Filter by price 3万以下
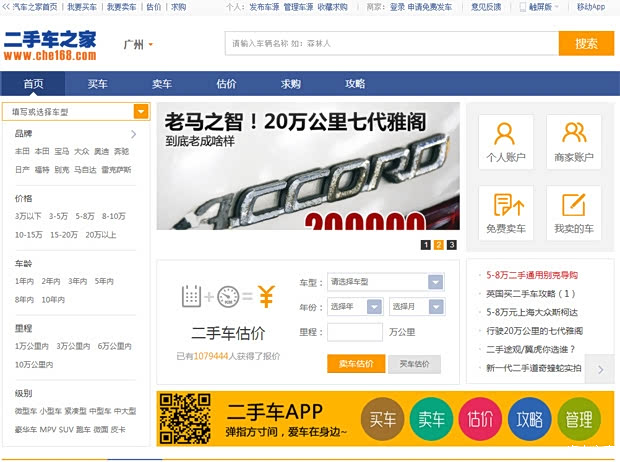Image resolution: width=620 pixels, height=462 pixels. pyautogui.click(x=28, y=216)
